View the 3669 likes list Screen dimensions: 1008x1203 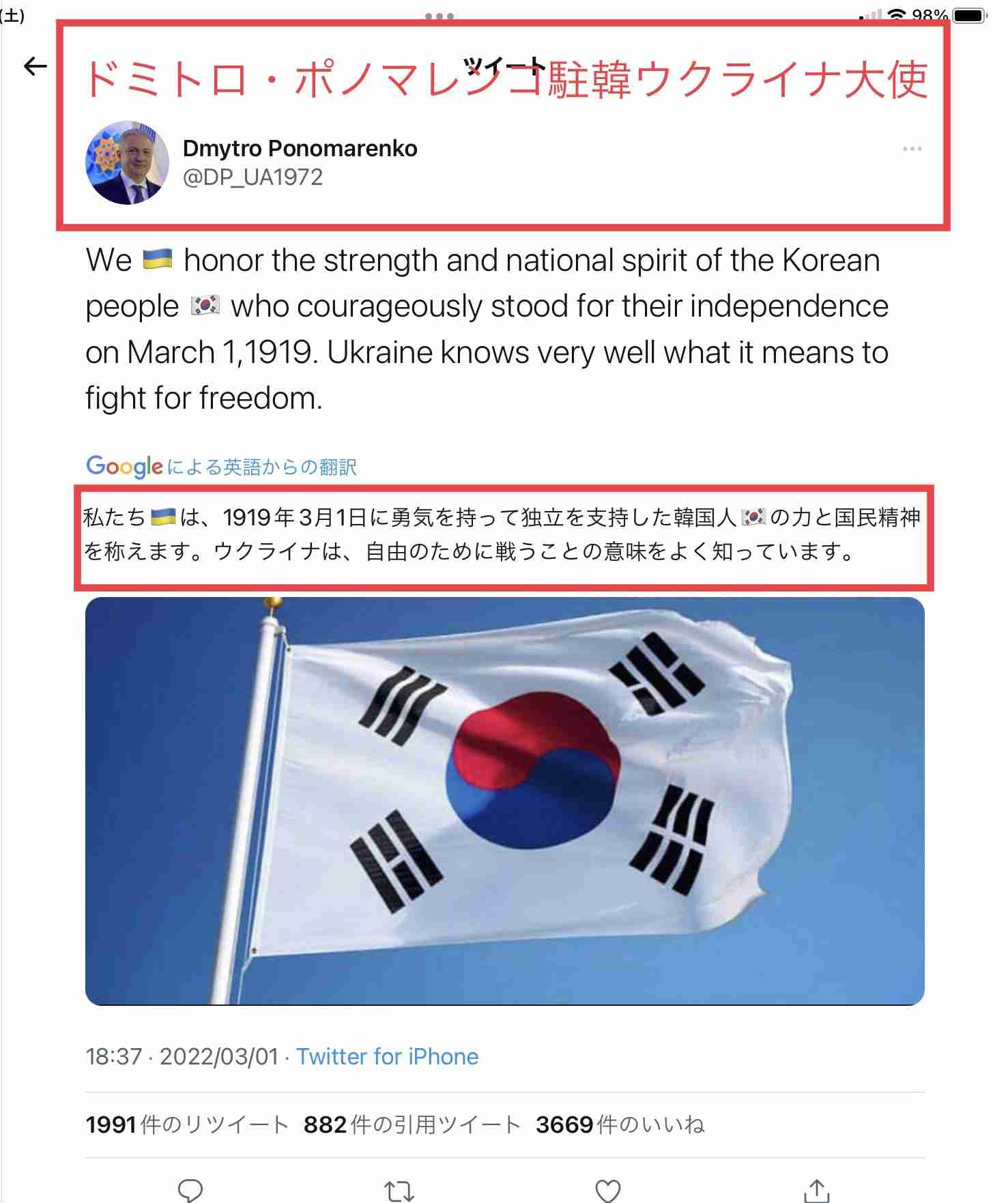[x=620, y=1125]
